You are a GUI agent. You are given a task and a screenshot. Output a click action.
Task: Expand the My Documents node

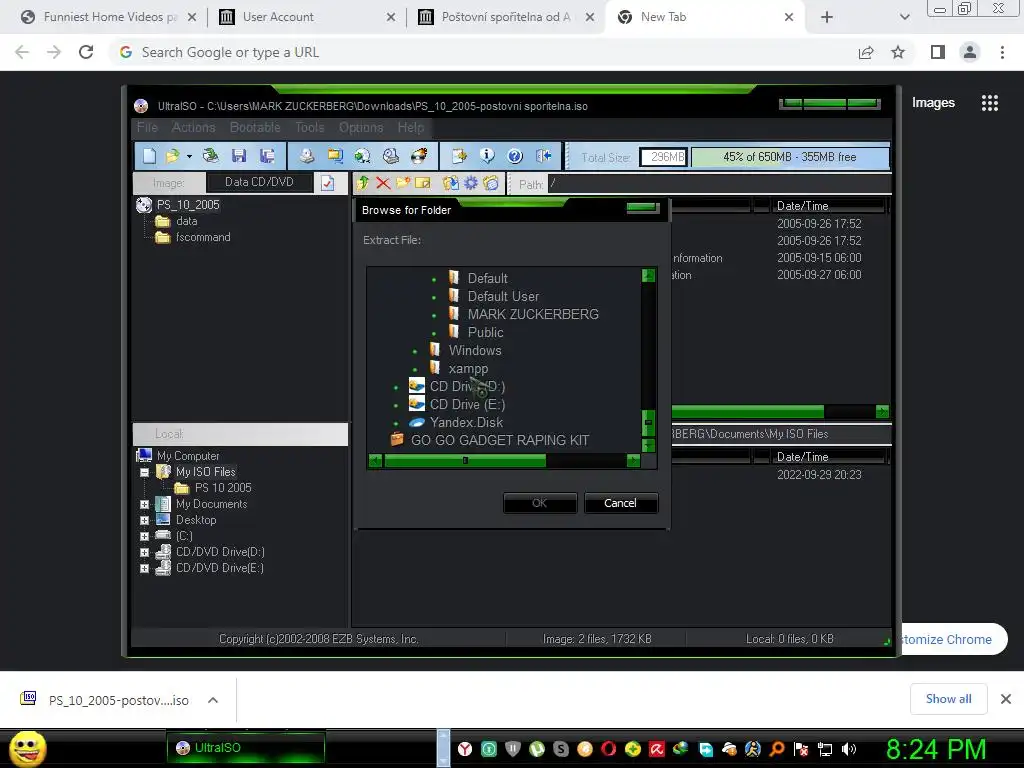pos(144,504)
